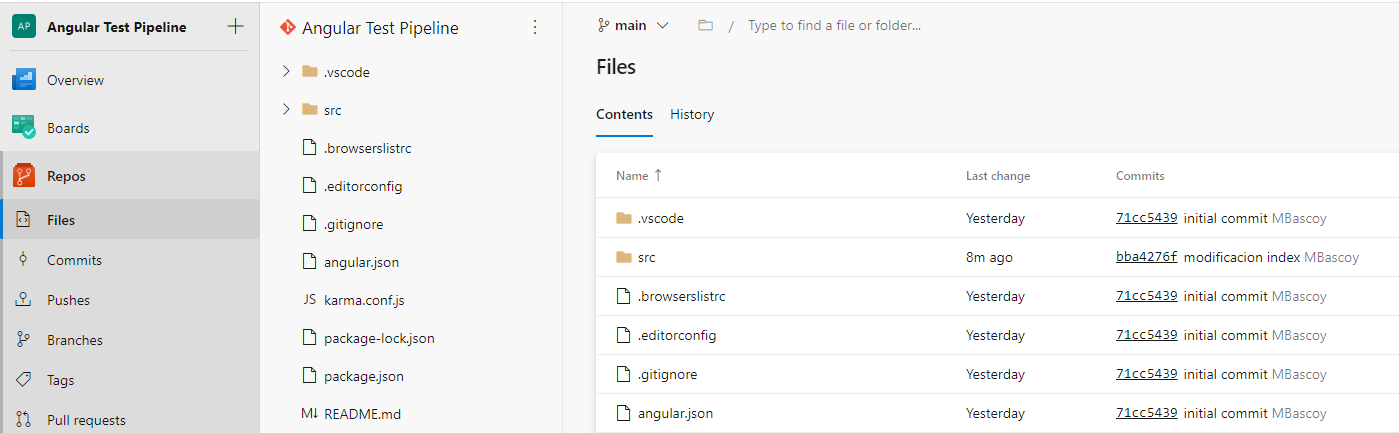This screenshot has width=1399, height=433.
Task: Expand the src folder in tree
Action: (x=286, y=110)
